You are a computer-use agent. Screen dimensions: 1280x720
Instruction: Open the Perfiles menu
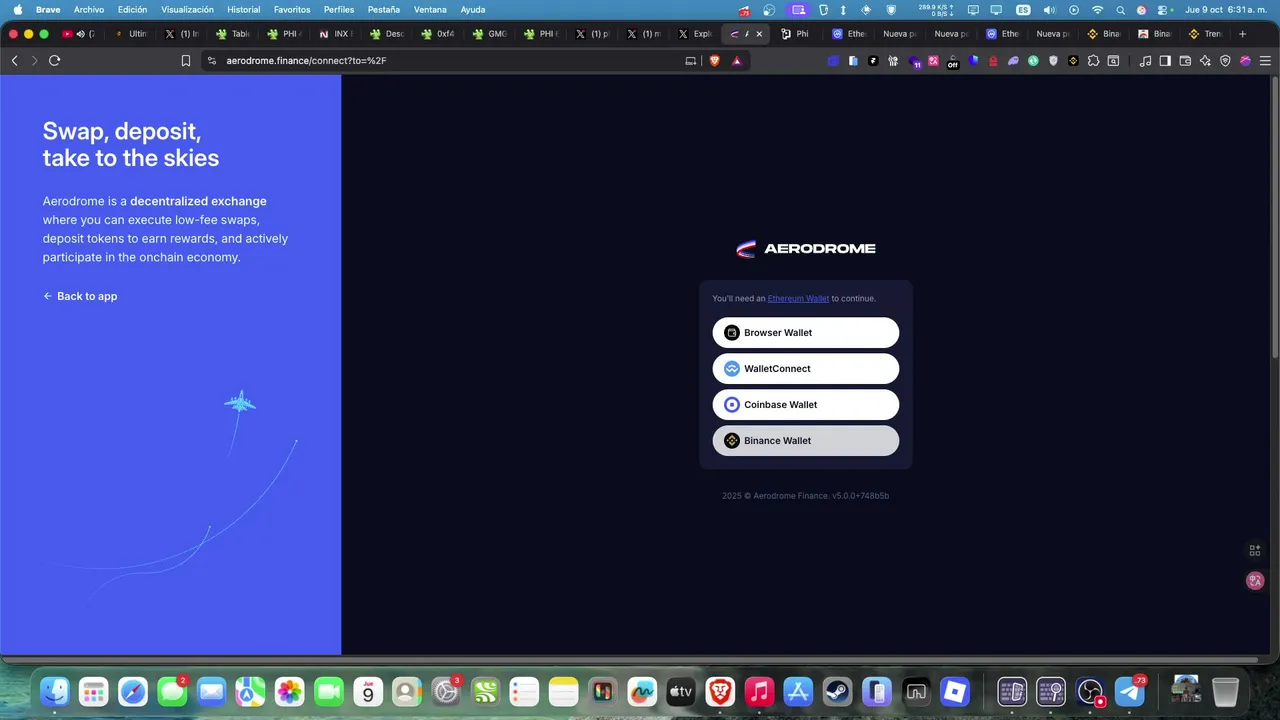click(x=339, y=9)
